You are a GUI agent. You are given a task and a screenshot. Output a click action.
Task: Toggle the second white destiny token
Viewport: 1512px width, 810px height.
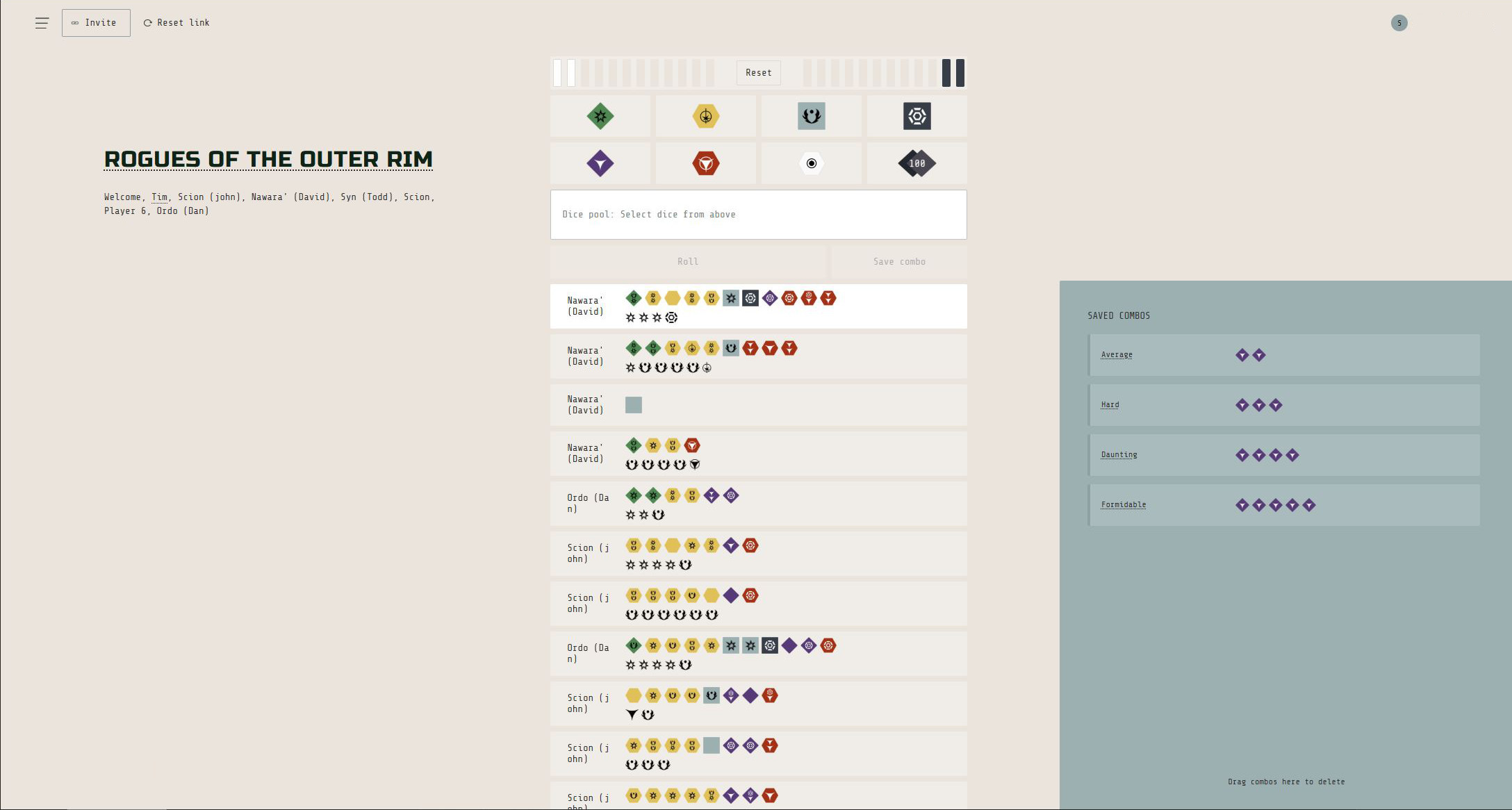coord(571,73)
